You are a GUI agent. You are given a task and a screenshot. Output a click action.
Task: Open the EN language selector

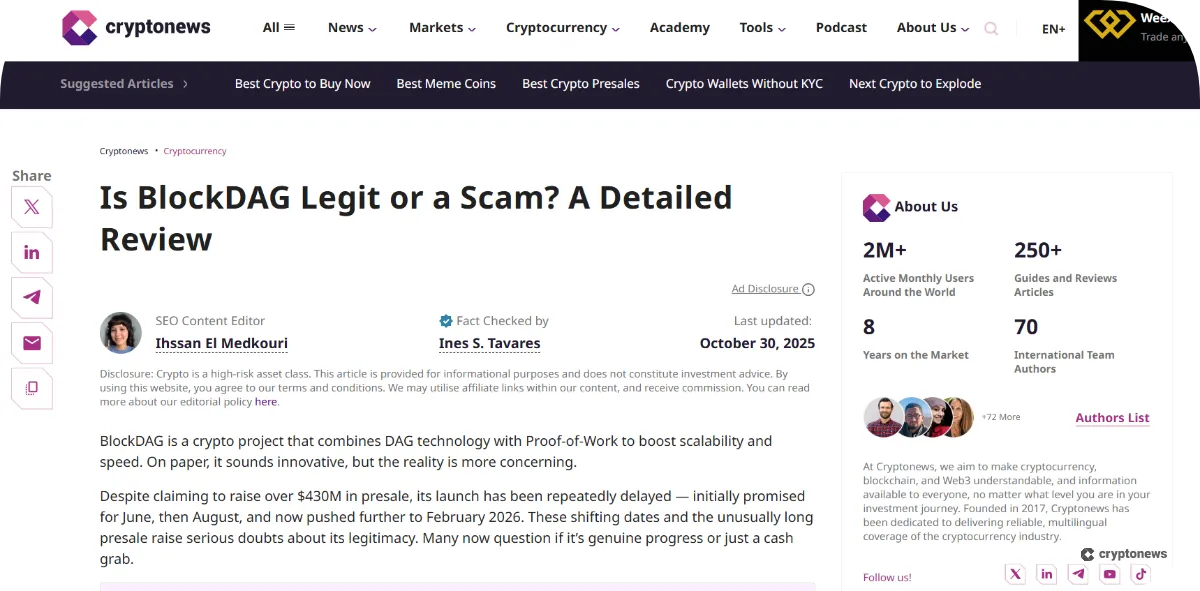(x=1053, y=29)
